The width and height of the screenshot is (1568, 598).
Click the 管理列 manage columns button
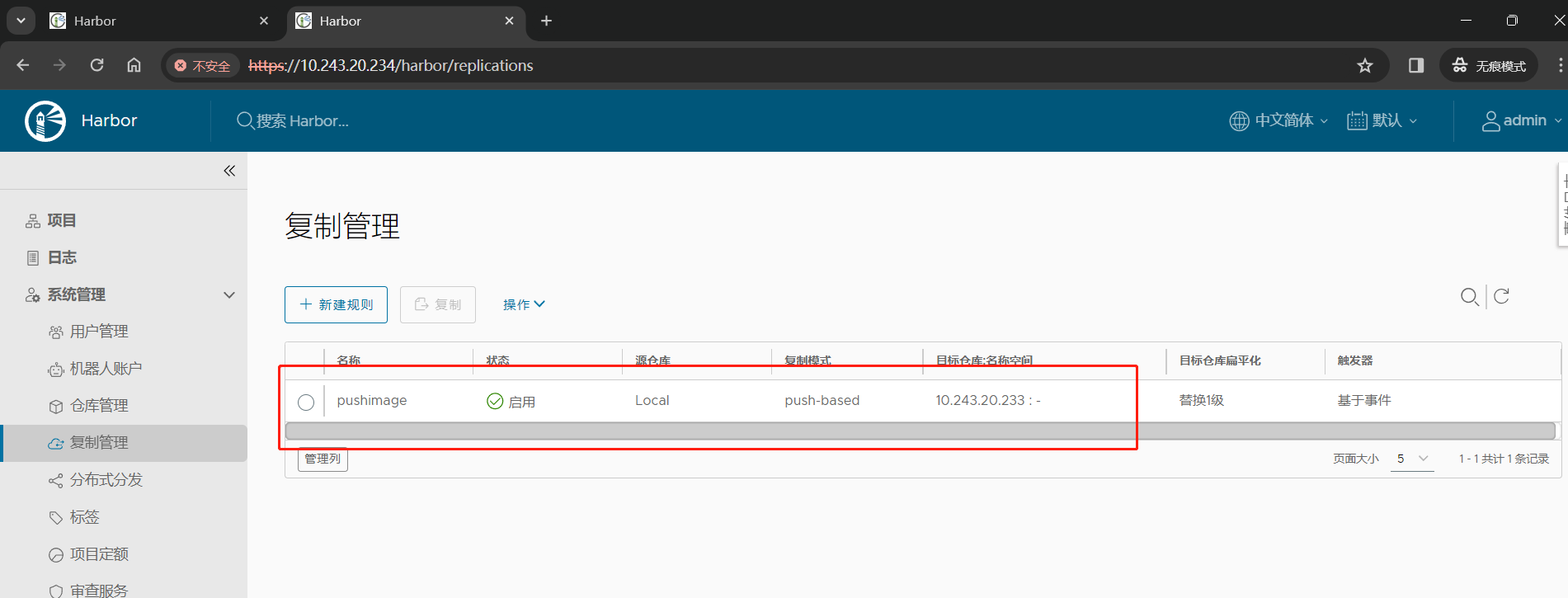pos(323,459)
